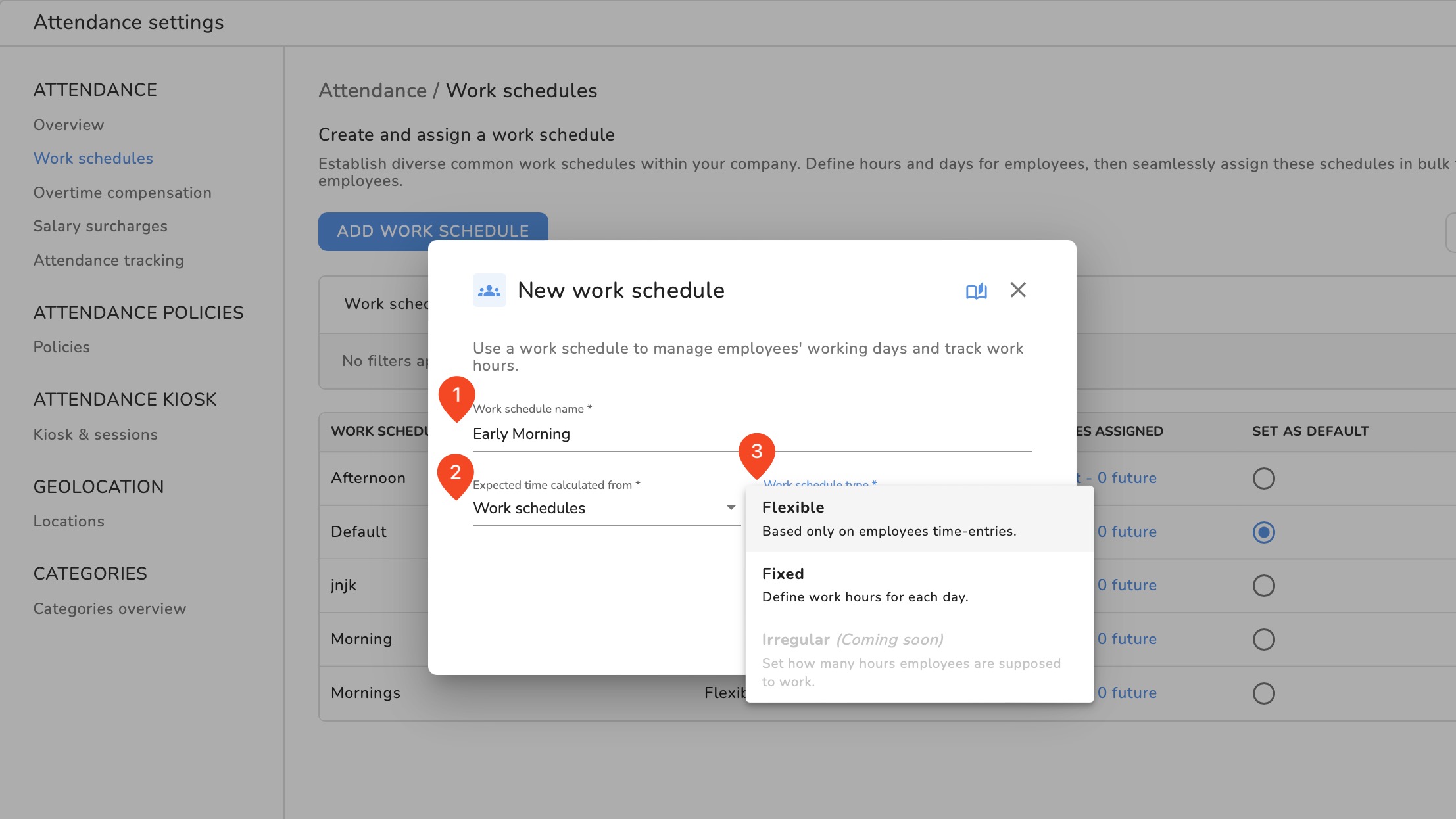Click the red step marker numbered 2
The height and width of the screenshot is (819, 1456).
coord(455,473)
